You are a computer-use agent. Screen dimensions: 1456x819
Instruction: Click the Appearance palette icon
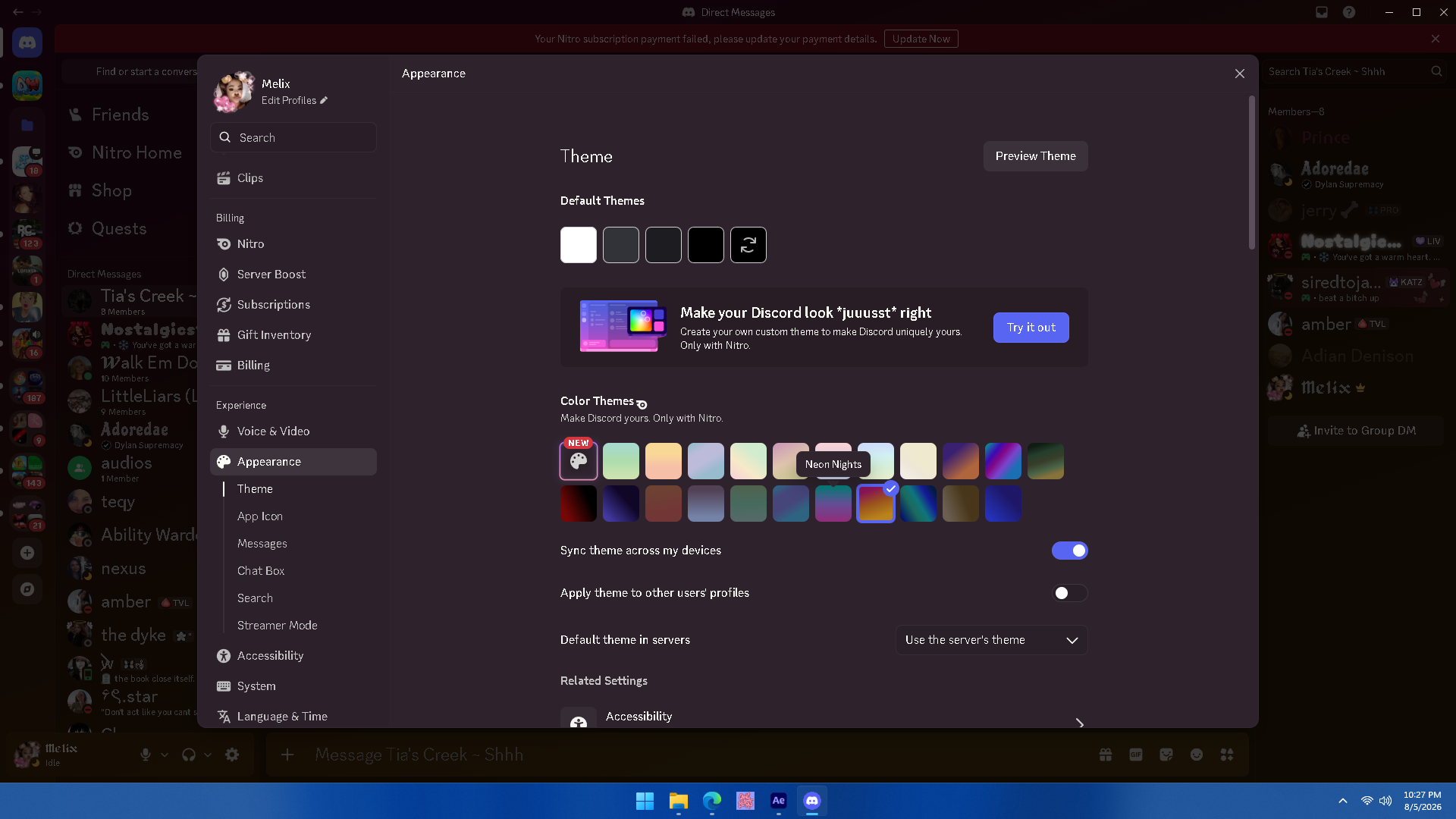tap(224, 462)
